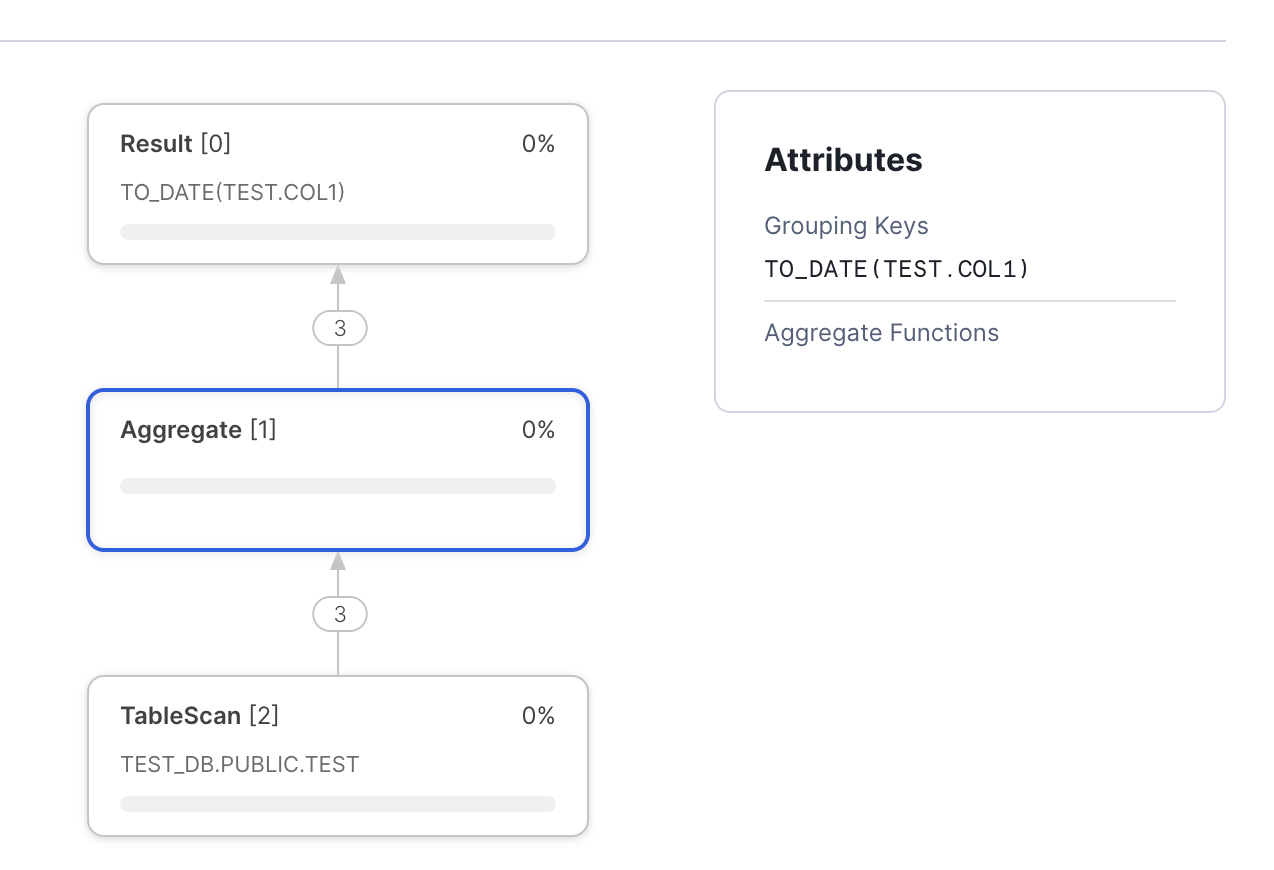Click row count badge above TableScan node
1274x870 pixels.
pos(339,614)
